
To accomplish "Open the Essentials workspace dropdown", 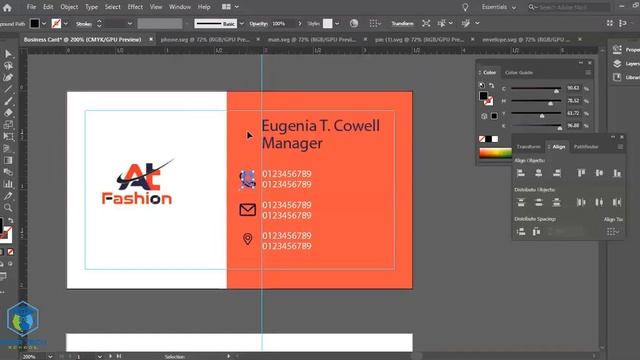I will [498, 7].
